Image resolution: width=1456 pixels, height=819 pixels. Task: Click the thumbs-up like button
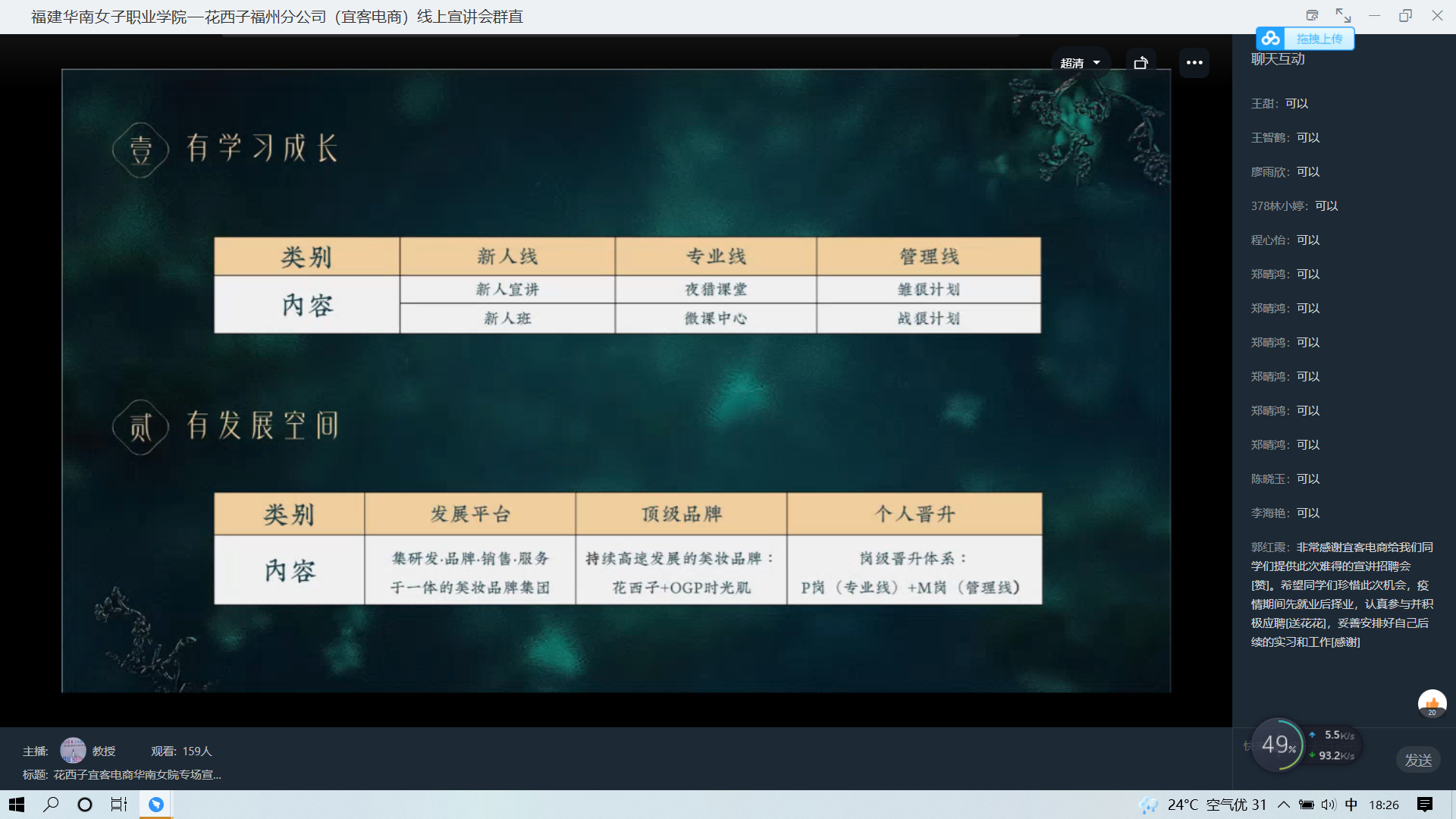[1432, 704]
